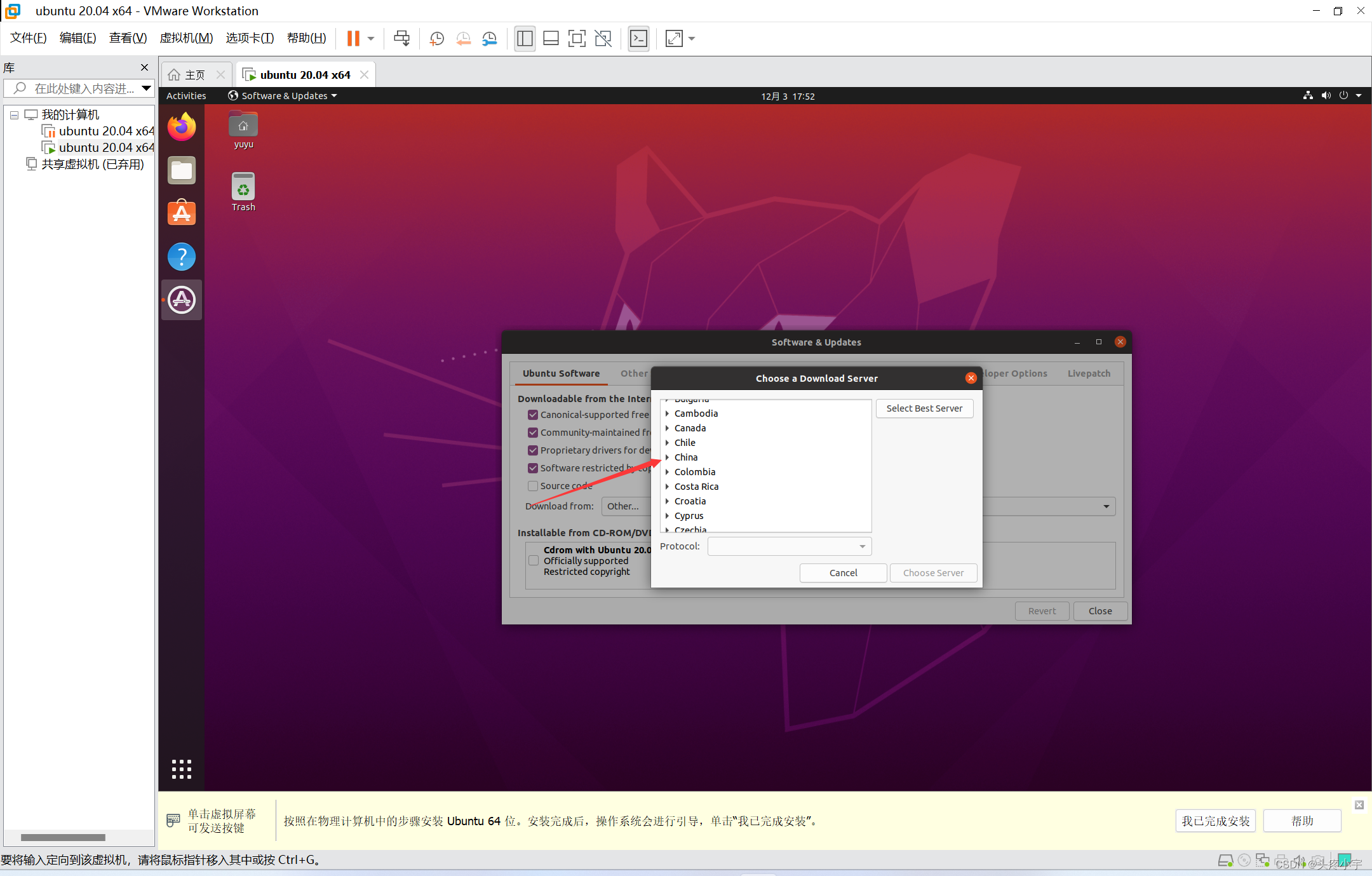Screen dimensions: 1372x876
Task: Switch to Unity mode icon
Action: 603,39
